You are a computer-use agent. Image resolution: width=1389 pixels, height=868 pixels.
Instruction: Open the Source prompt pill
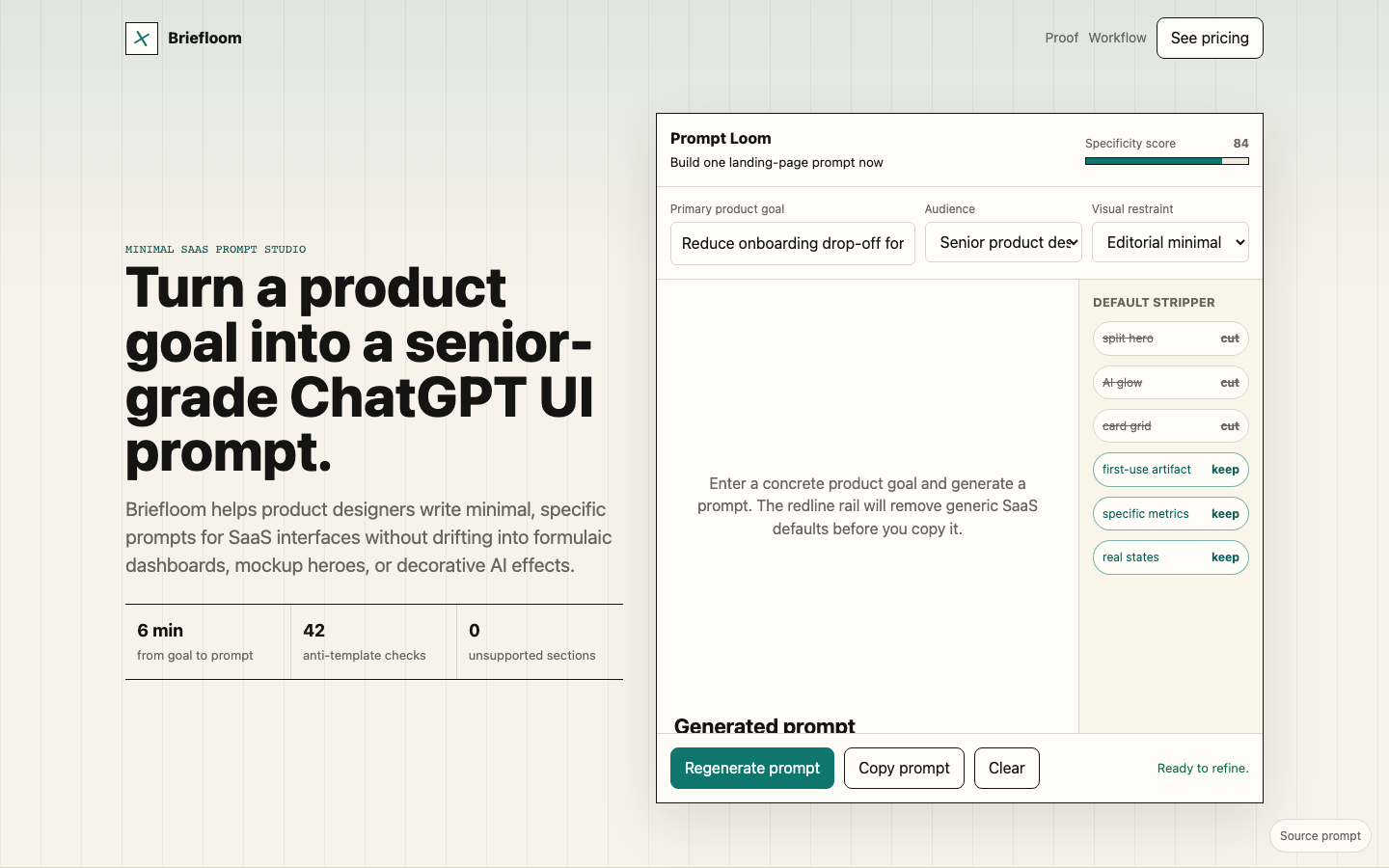coord(1320,836)
